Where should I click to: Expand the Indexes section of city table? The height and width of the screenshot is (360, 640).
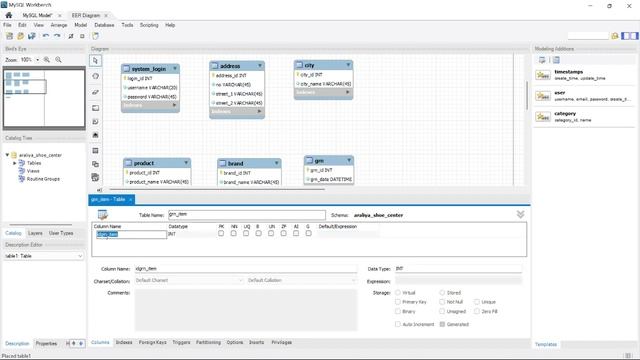point(347,92)
